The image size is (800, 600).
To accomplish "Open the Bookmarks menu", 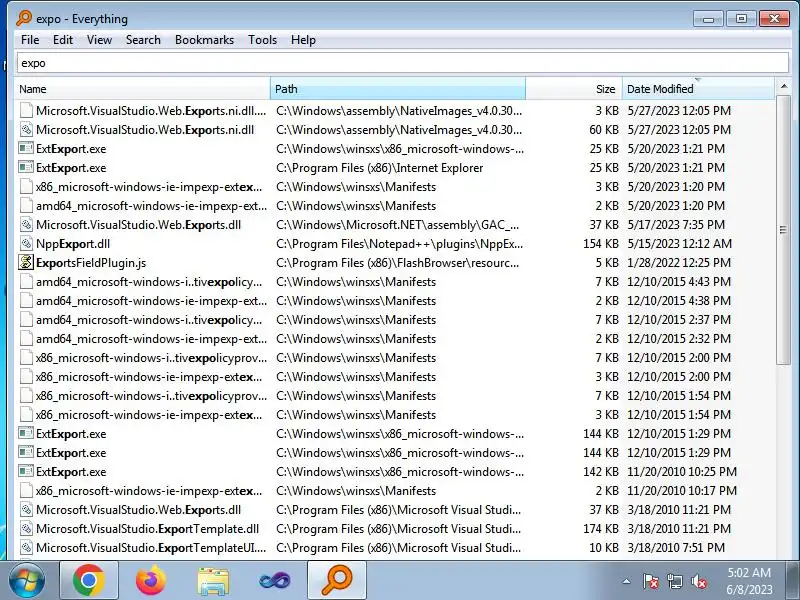I will coord(204,40).
